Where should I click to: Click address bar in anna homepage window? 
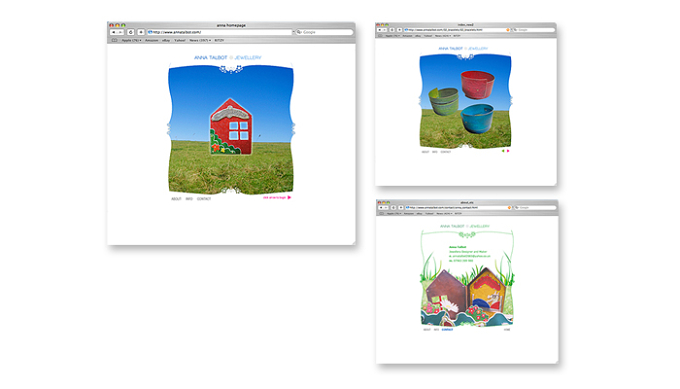[x=220, y=32]
